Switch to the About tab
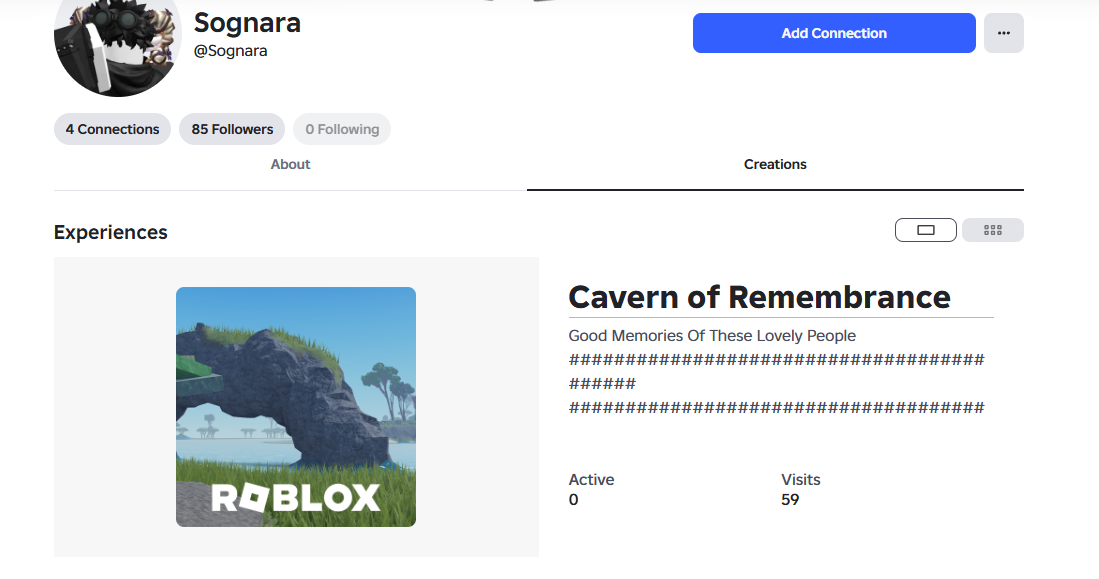This screenshot has width=1099, height=579. pyautogui.click(x=290, y=164)
